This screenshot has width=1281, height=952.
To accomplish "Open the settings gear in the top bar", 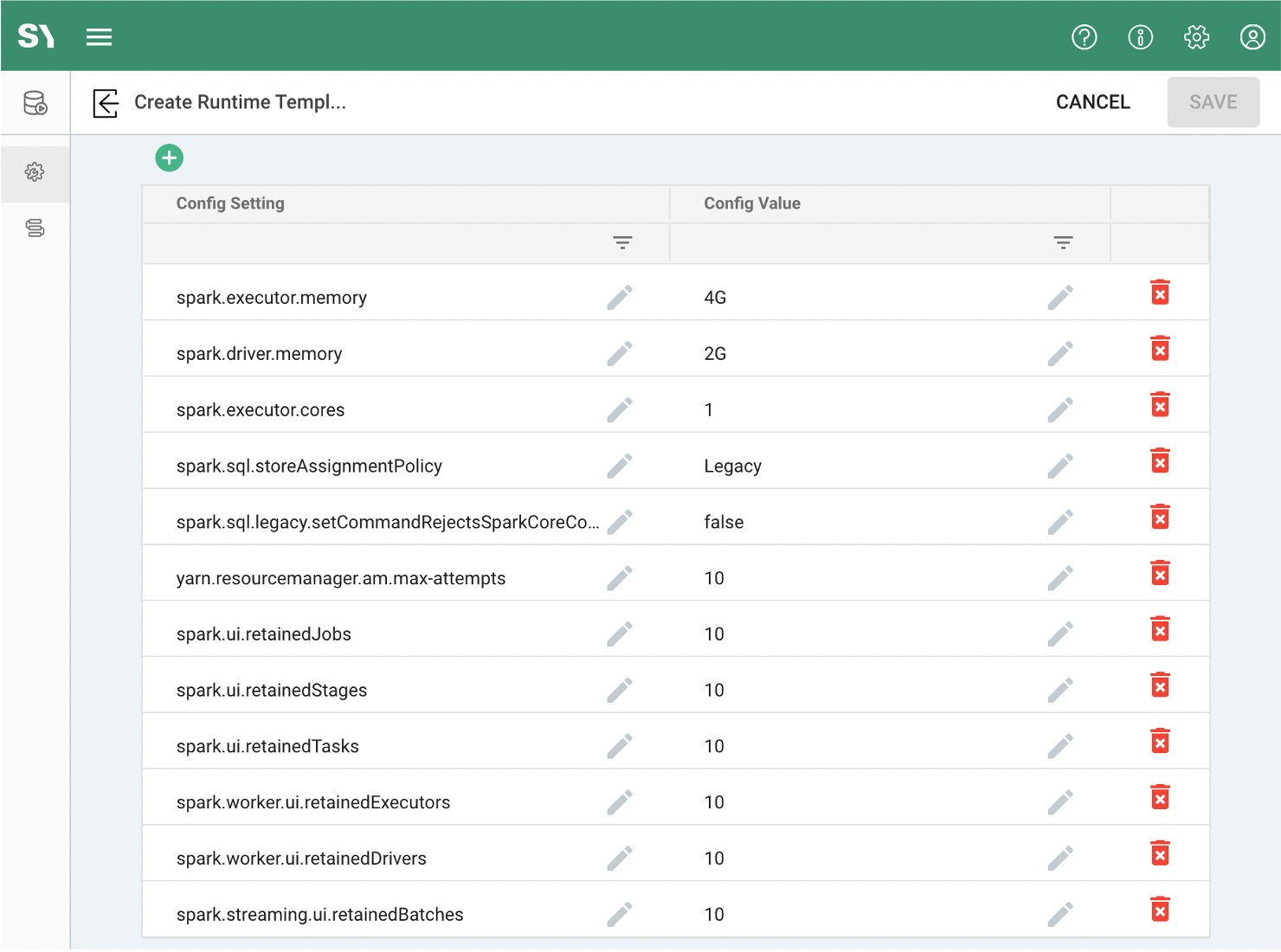I will pos(1196,37).
